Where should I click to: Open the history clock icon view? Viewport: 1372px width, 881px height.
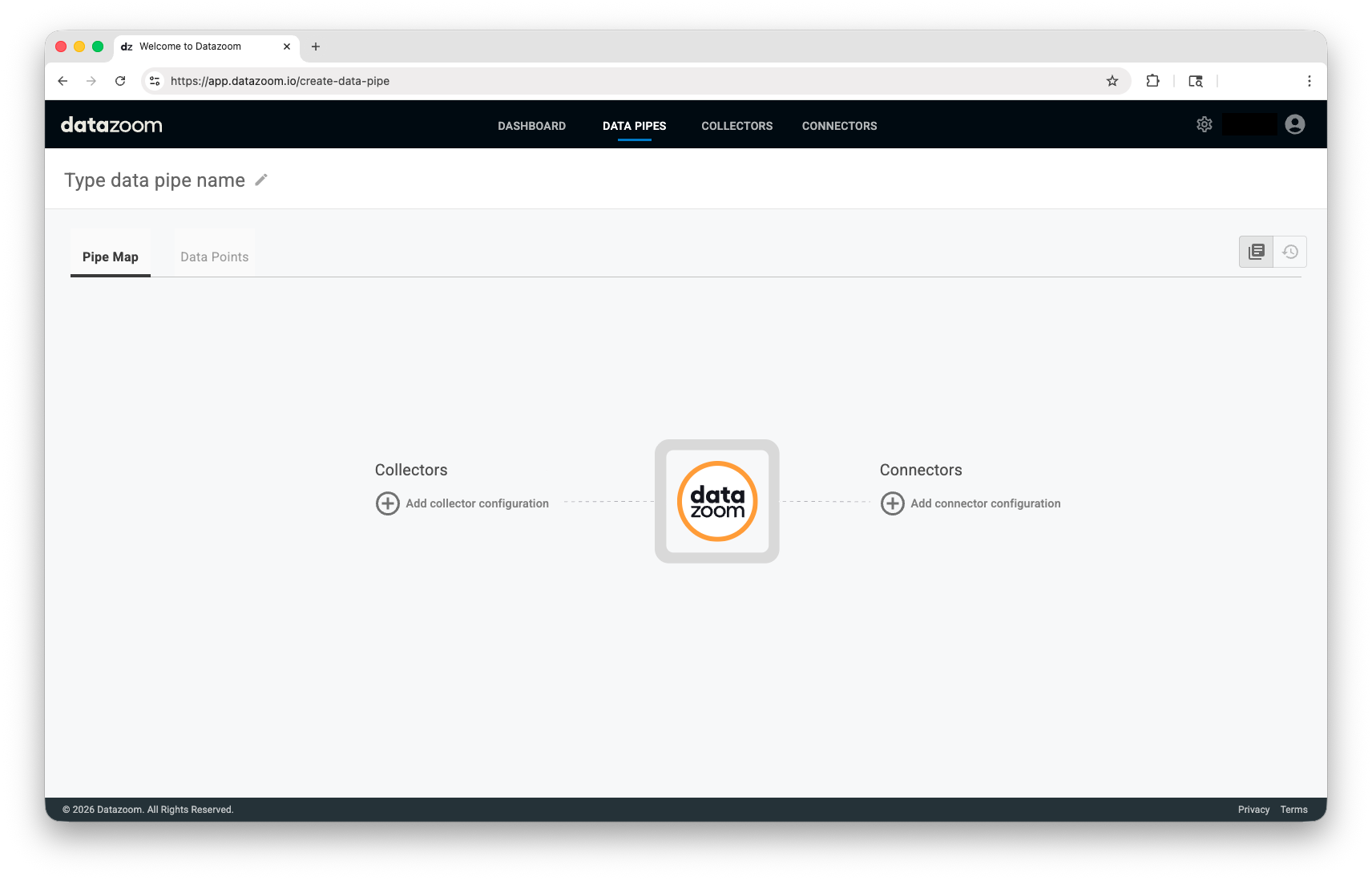[1290, 252]
